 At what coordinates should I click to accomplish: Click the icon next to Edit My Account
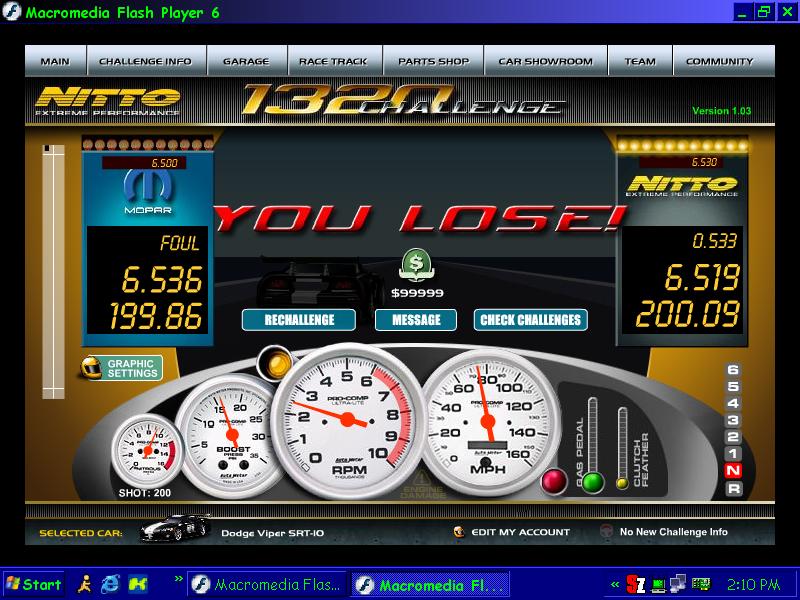coord(459,532)
